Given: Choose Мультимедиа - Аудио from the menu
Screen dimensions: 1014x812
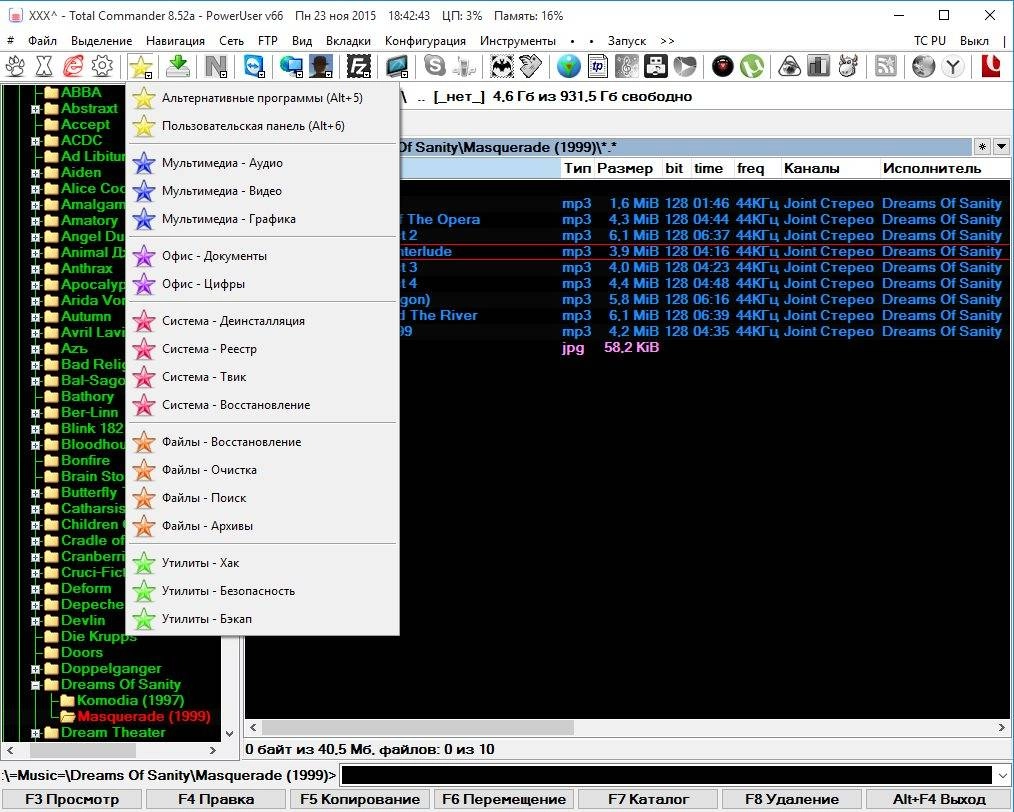Looking at the screenshot, I should pyautogui.click(x=263, y=163).
